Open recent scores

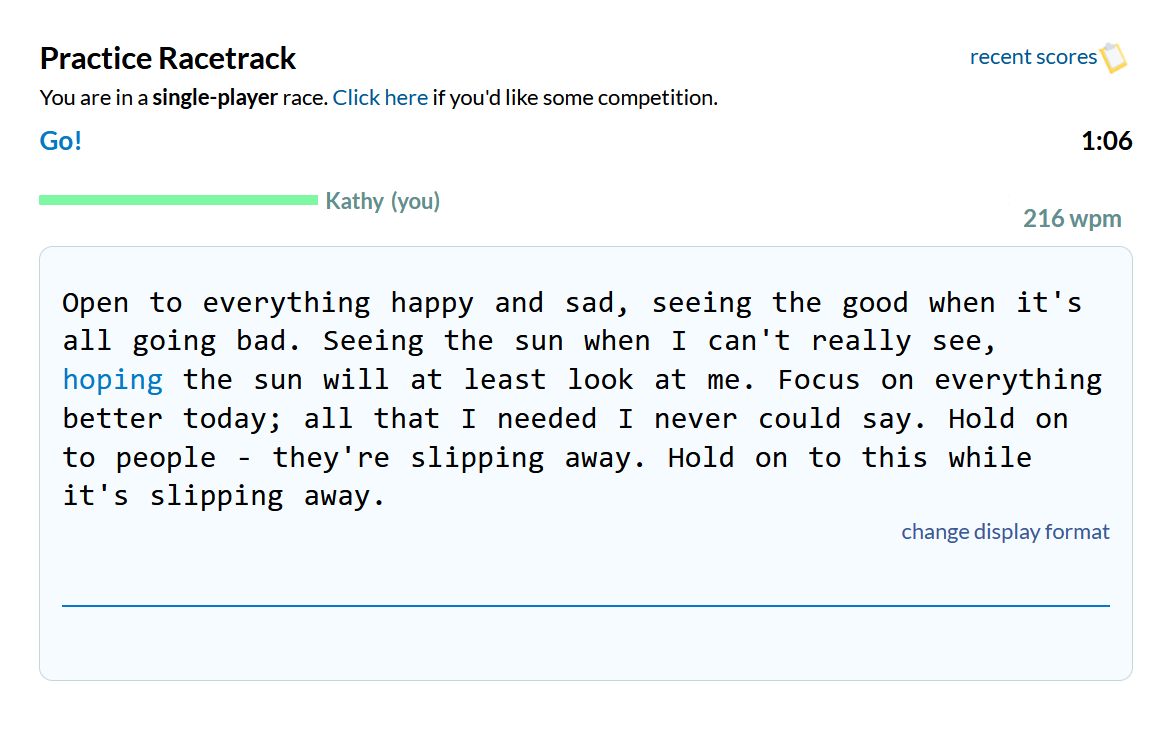pos(1033,57)
